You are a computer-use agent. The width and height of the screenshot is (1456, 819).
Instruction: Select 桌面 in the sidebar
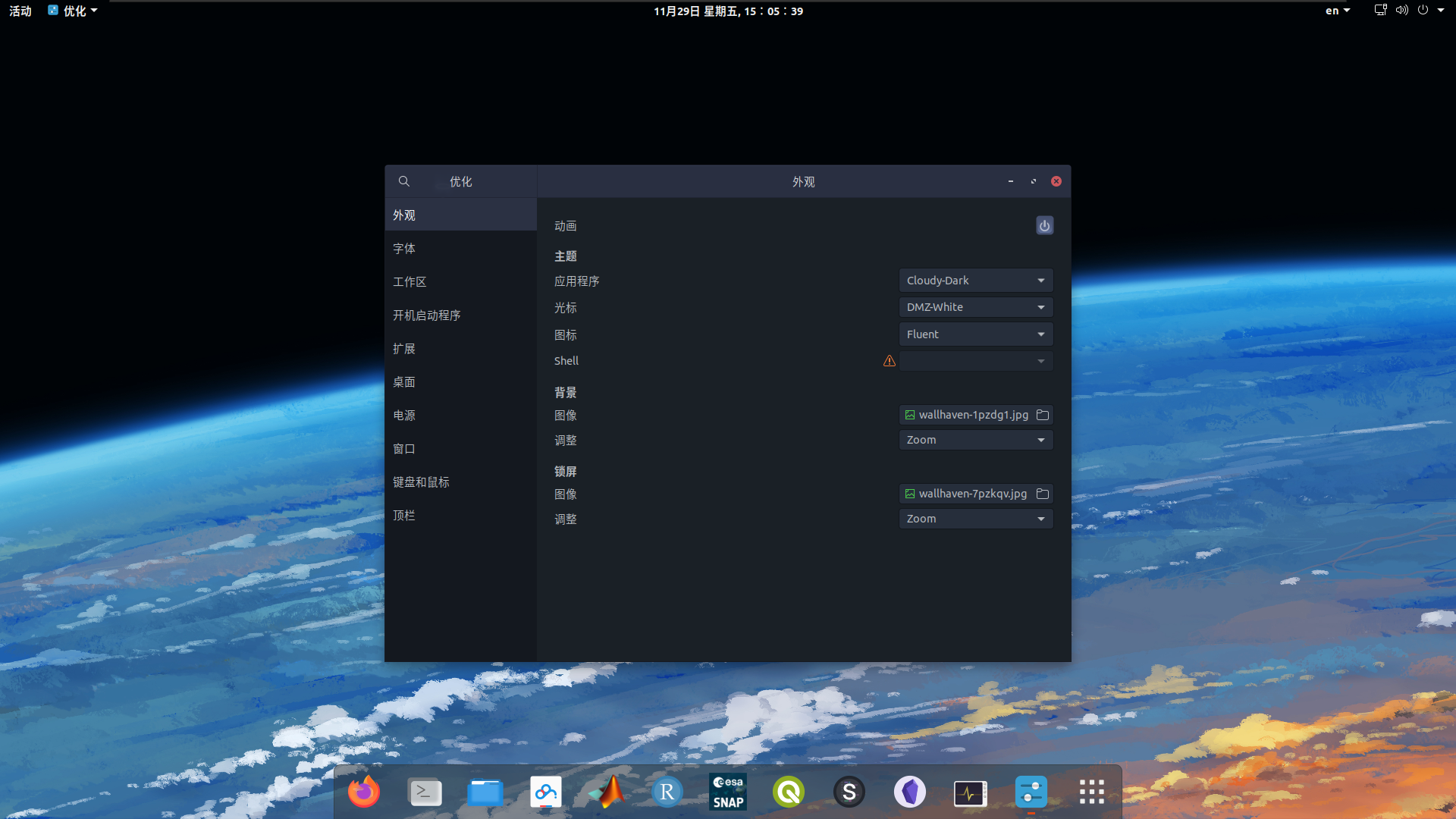(x=460, y=382)
